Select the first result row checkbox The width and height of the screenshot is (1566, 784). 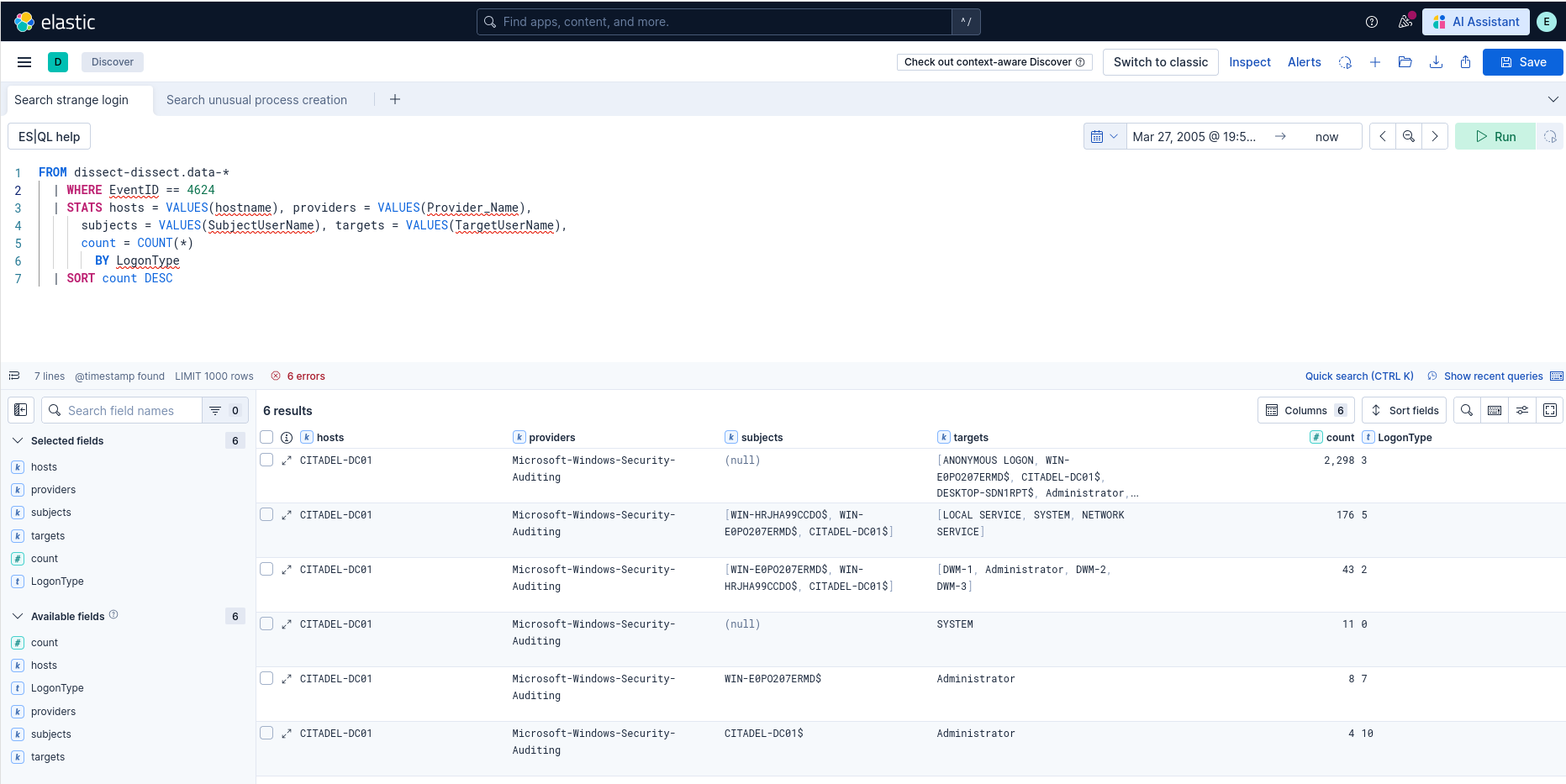pyautogui.click(x=266, y=460)
